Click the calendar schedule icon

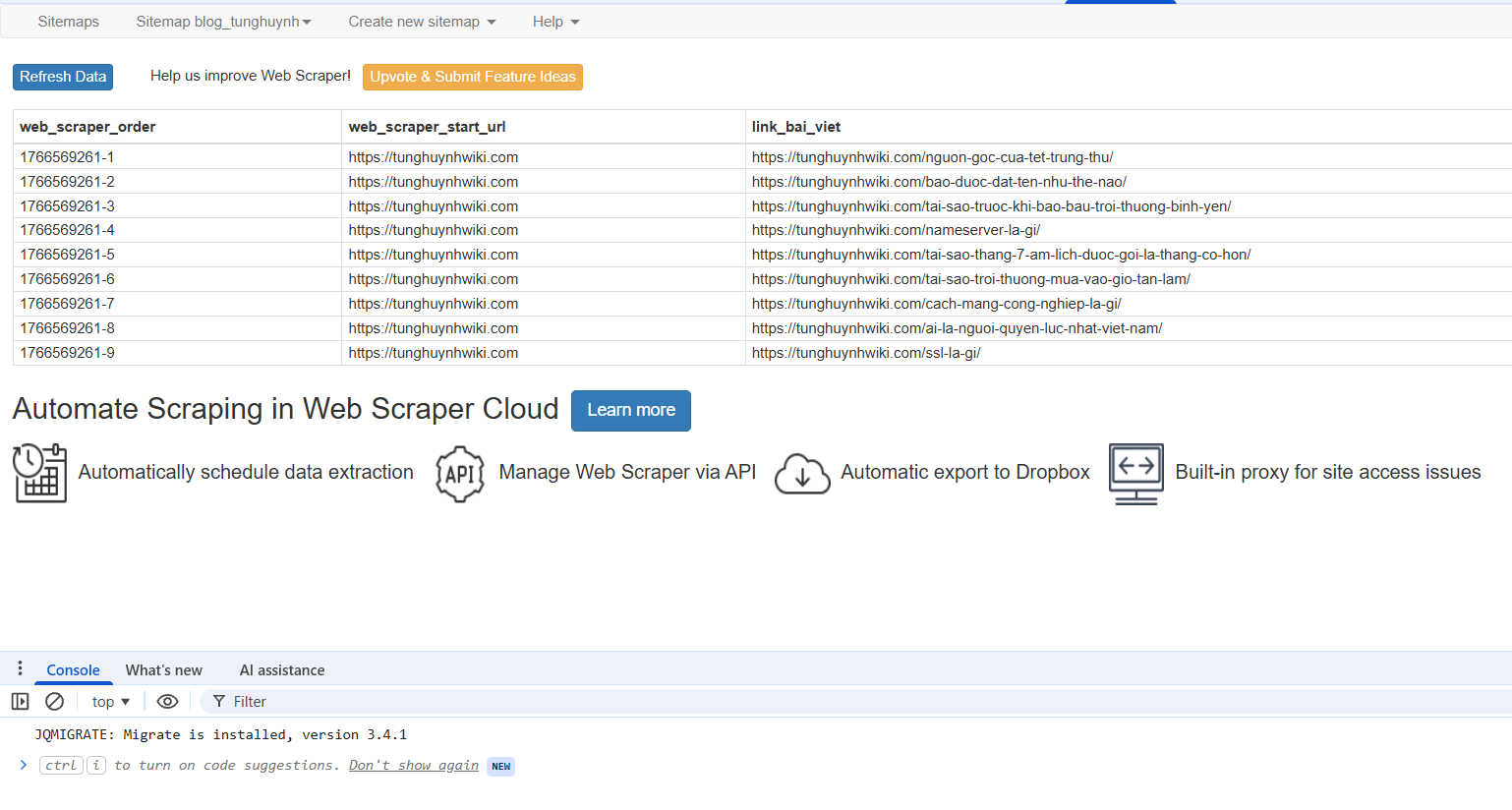pos(39,473)
